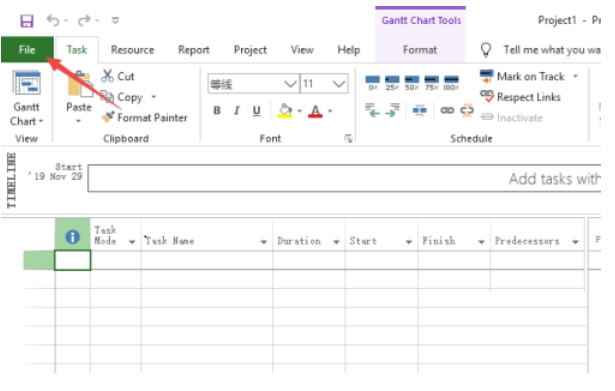
Task: Set task to 50% complete
Action: (x=411, y=83)
